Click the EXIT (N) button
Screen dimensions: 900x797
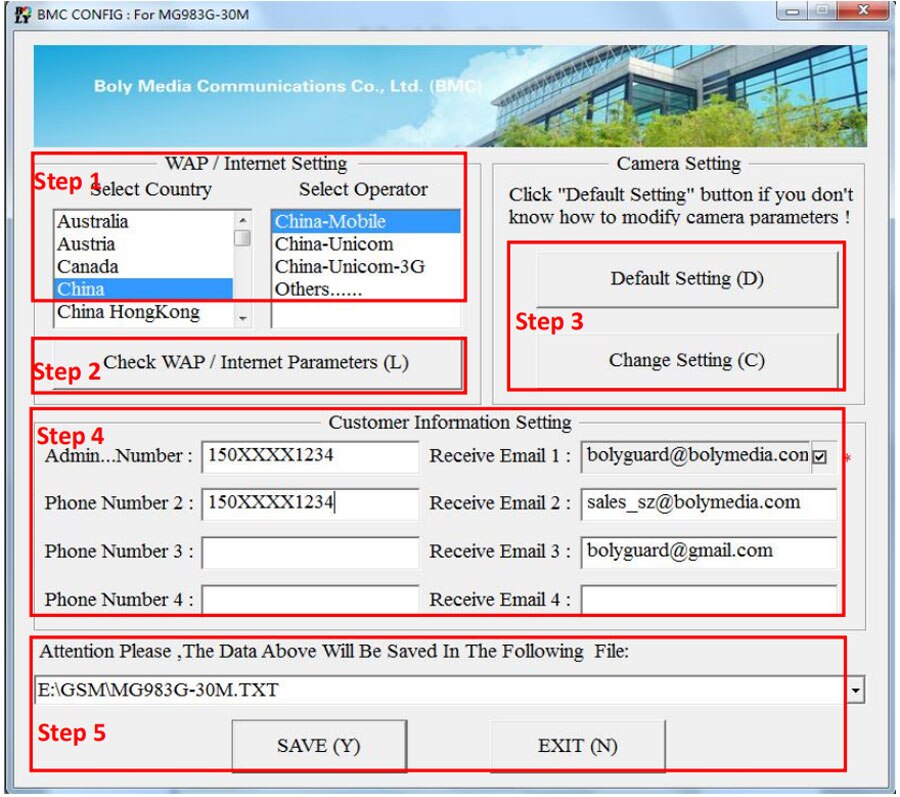point(577,746)
